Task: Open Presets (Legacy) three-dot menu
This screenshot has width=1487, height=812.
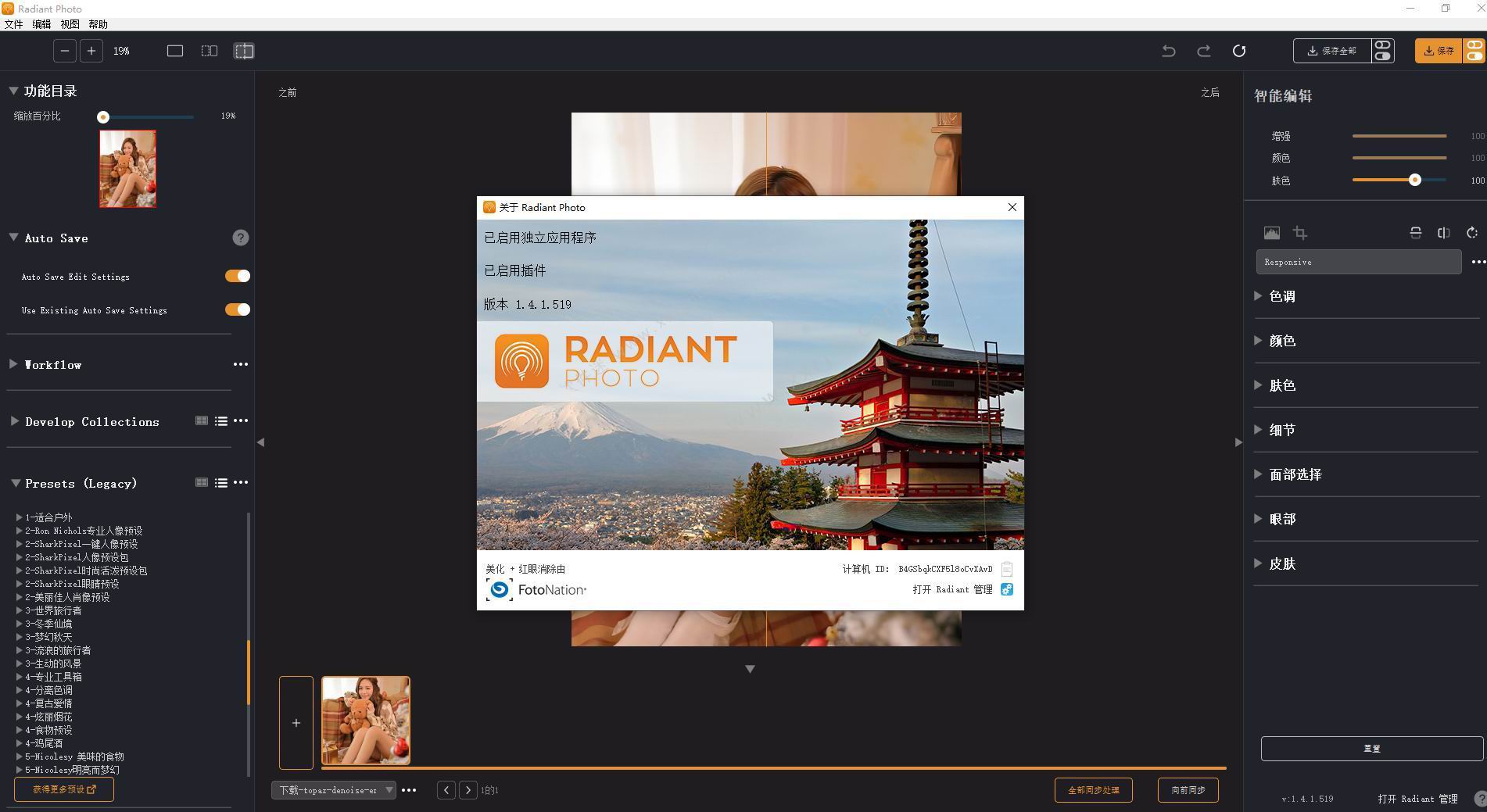Action: pyautogui.click(x=241, y=482)
